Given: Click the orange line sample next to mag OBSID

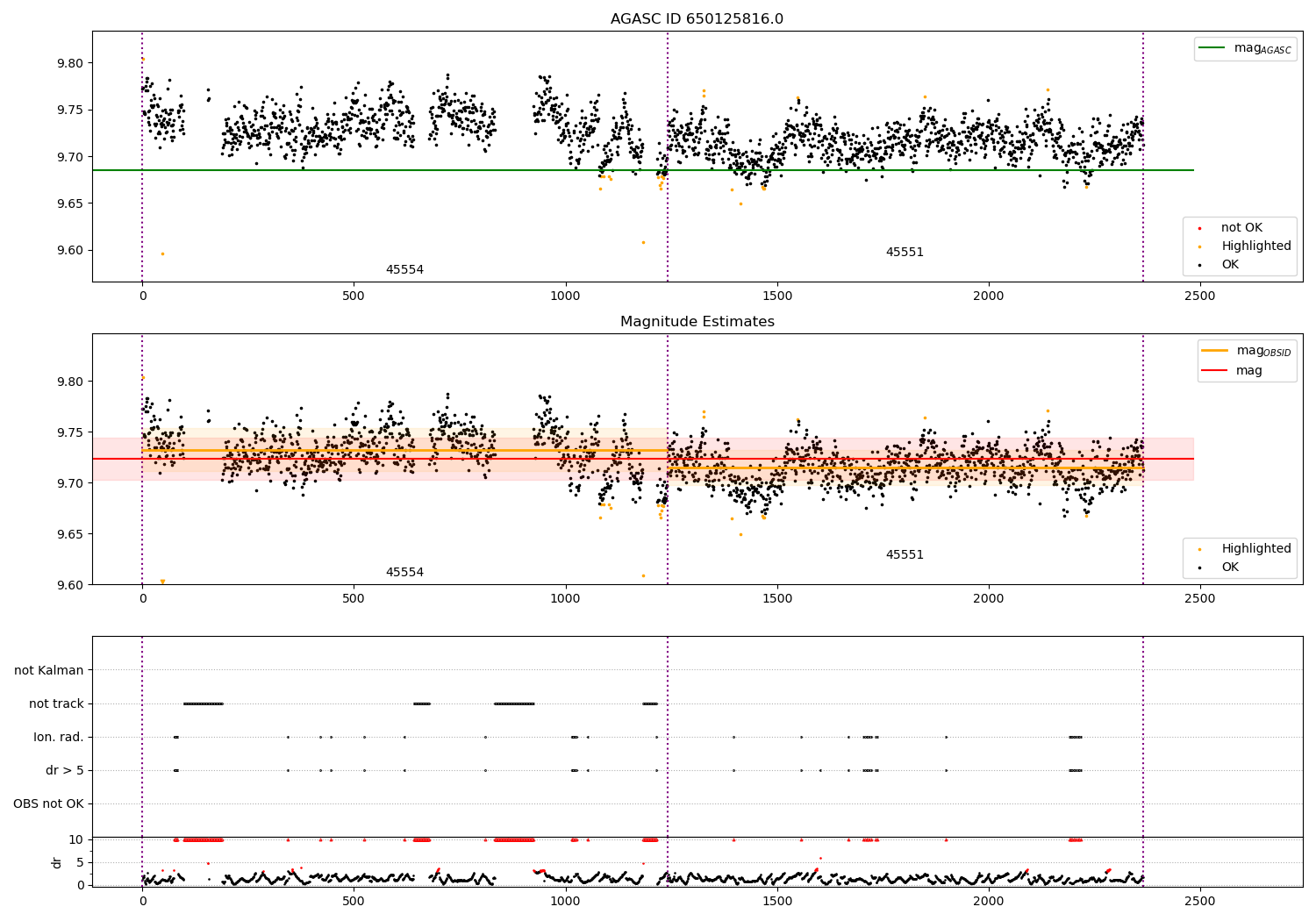Looking at the screenshot, I should tap(1215, 351).
